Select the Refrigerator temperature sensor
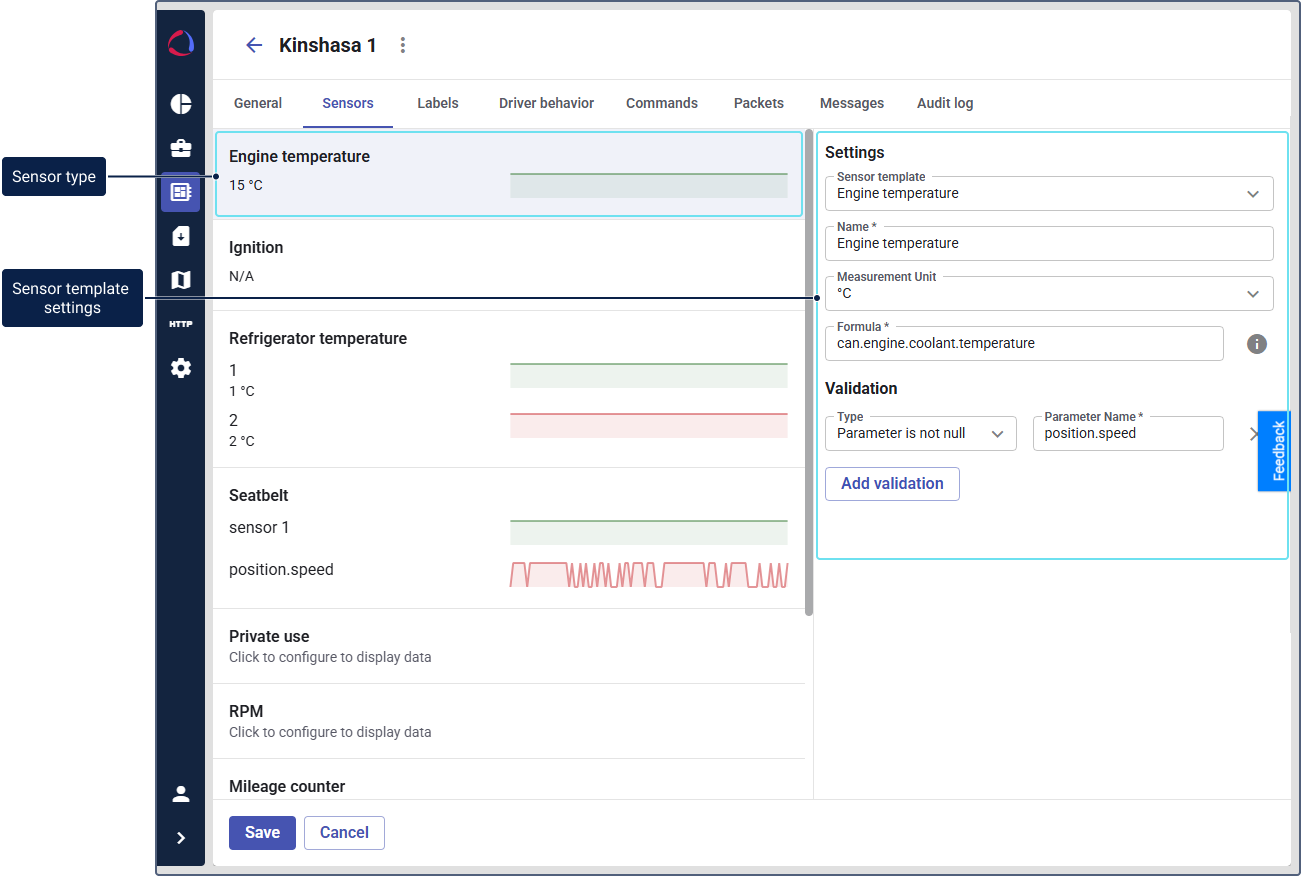 click(x=509, y=389)
